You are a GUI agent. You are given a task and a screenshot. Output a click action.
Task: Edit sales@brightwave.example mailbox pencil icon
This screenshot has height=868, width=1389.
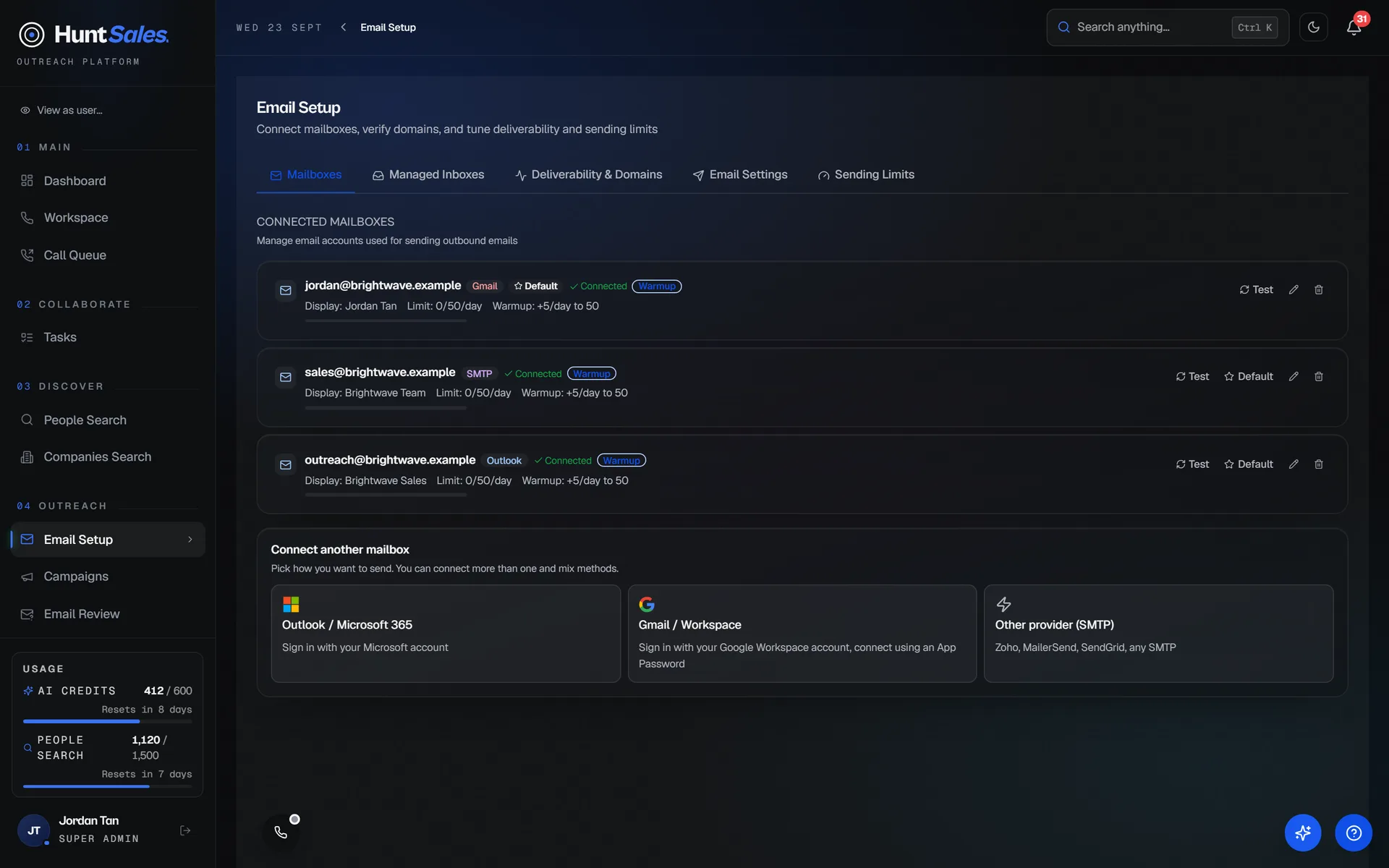tap(1294, 377)
